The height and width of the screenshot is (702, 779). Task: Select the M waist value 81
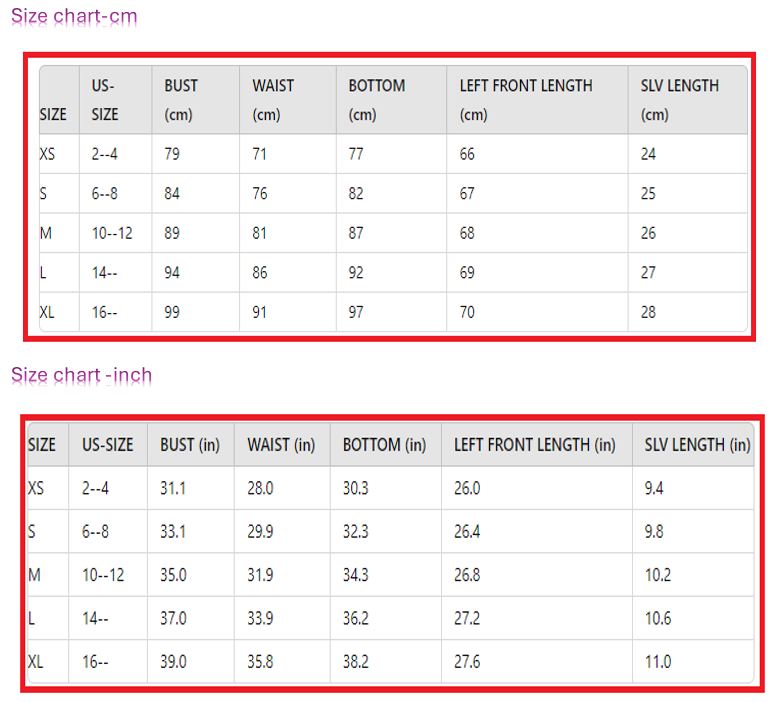(260, 233)
